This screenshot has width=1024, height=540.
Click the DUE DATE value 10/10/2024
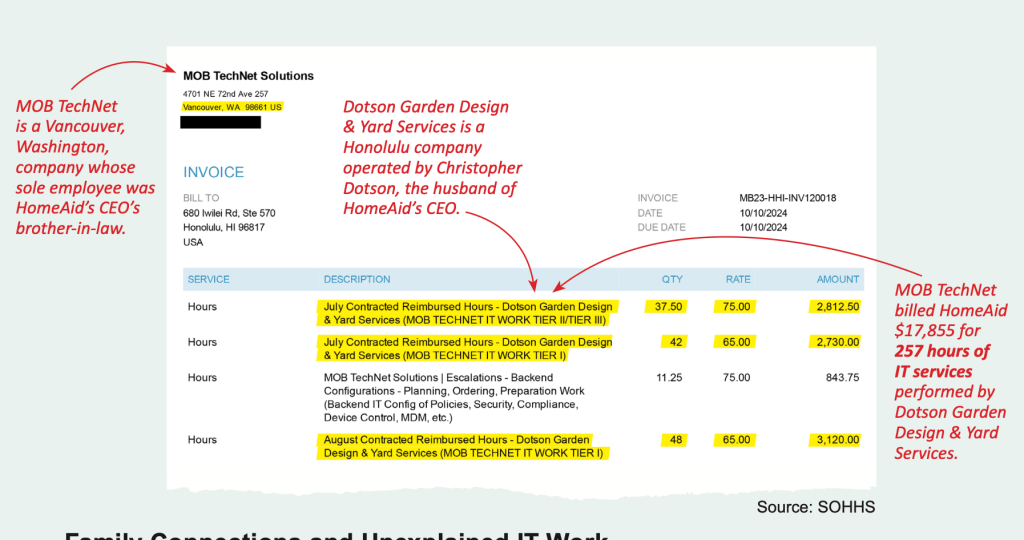click(763, 227)
